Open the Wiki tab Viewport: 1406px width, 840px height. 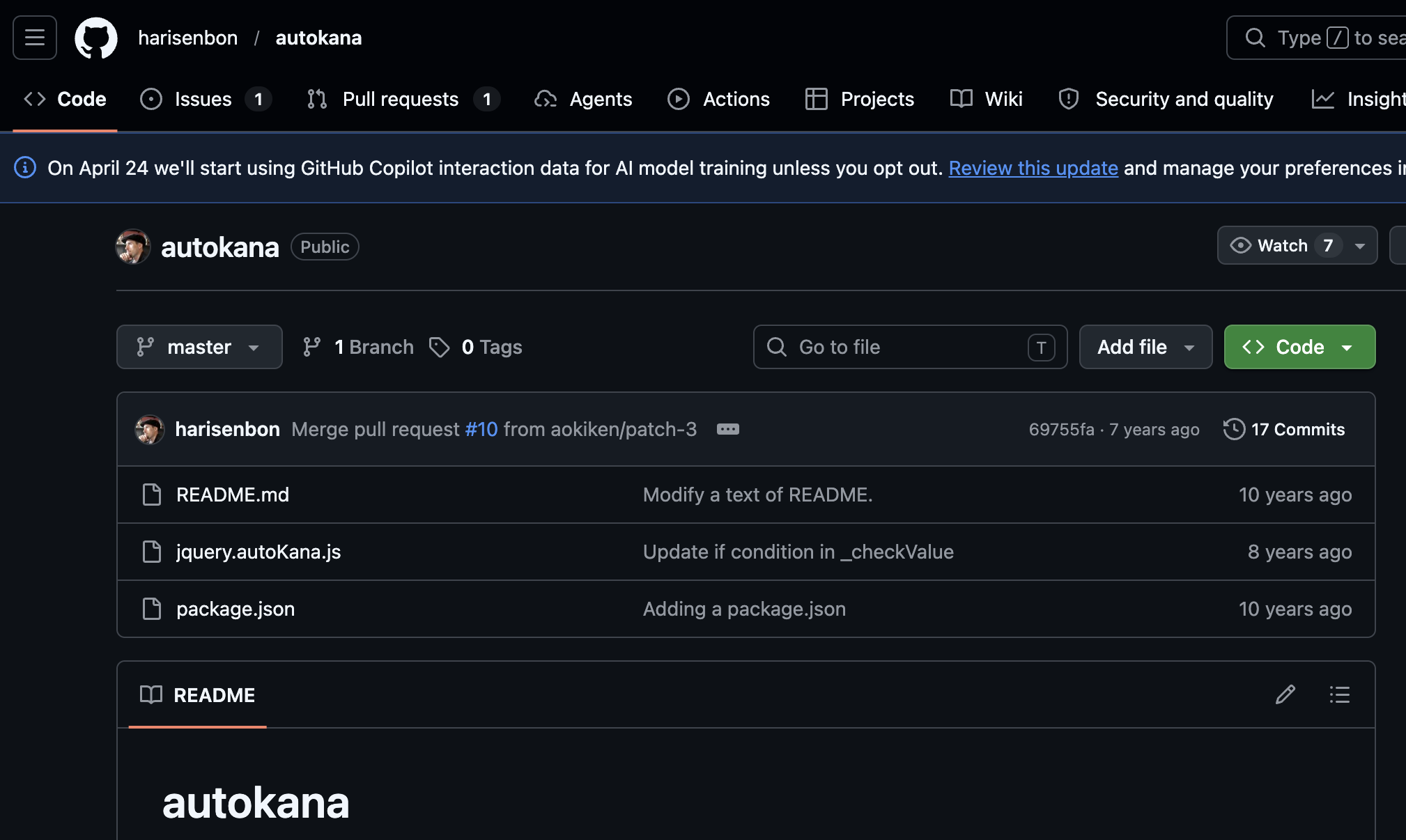[x=986, y=99]
